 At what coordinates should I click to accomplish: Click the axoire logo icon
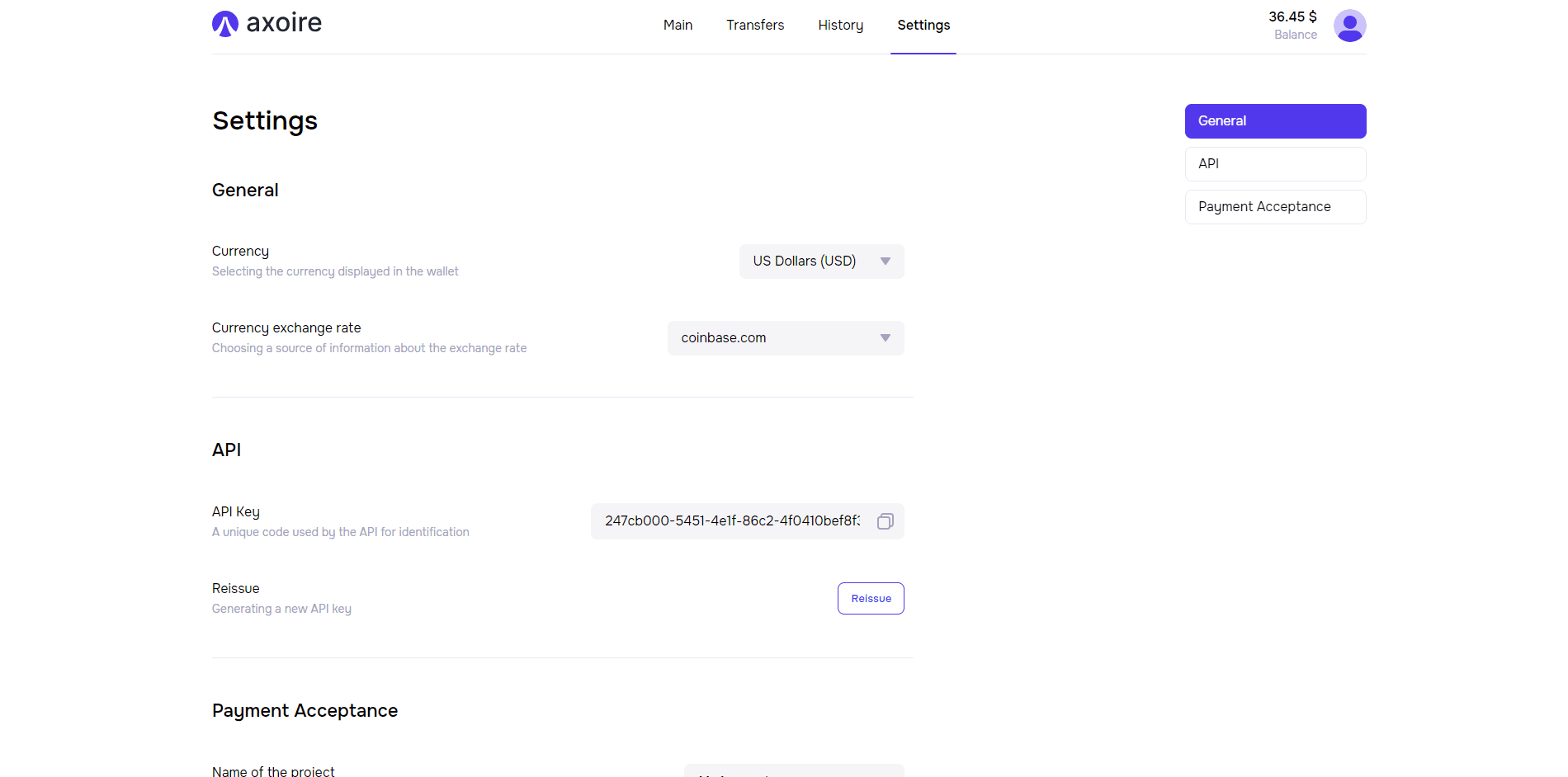tap(224, 24)
